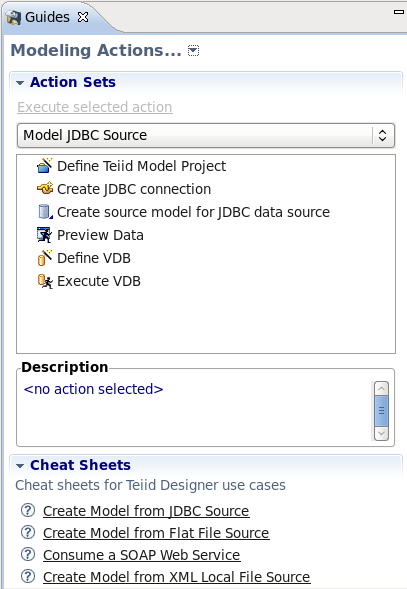This screenshot has height=589, width=407.
Task: Click the help icon beside Create Model from JDBC Source
Action: tap(28, 510)
